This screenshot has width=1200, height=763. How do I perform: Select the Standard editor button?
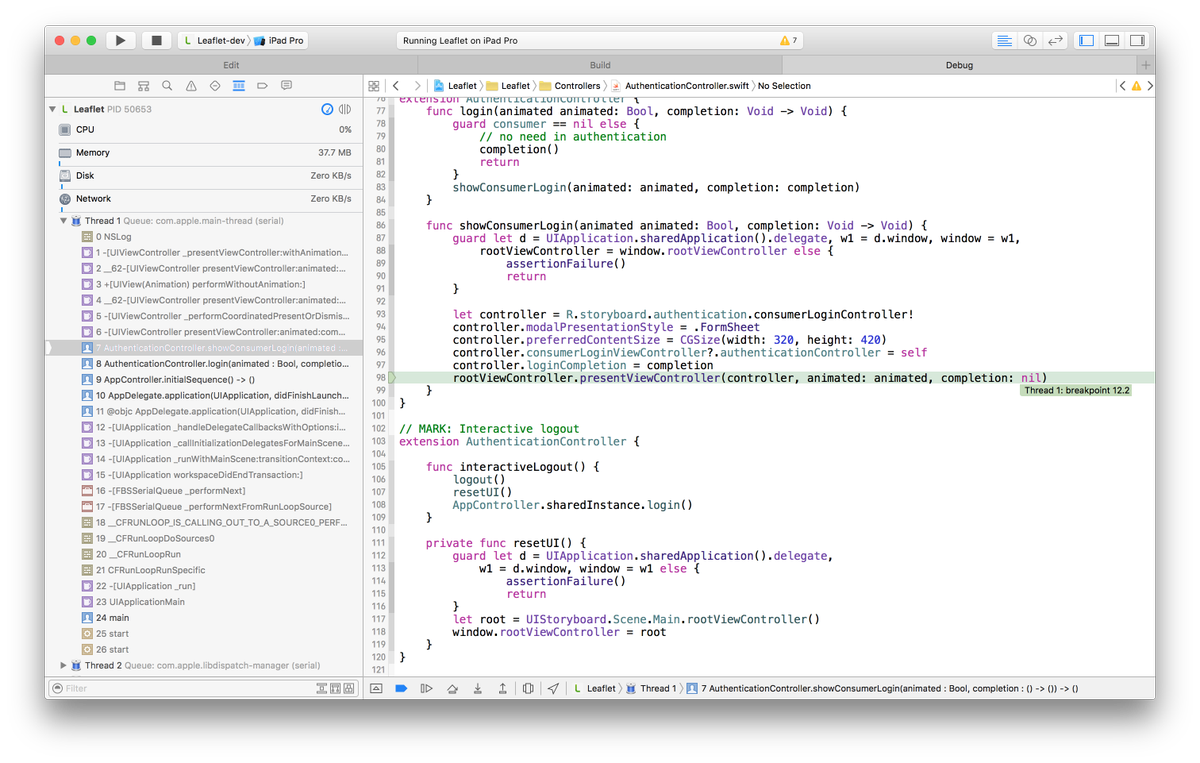[1005, 41]
